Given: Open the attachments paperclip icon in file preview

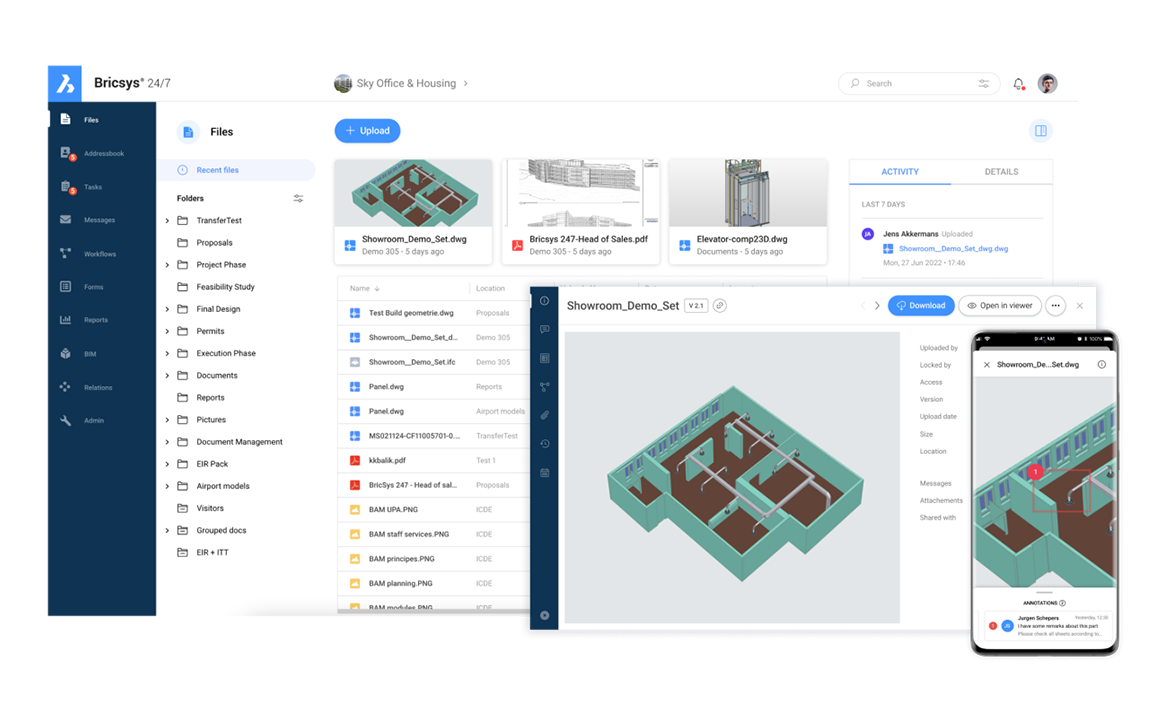Looking at the screenshot, I should [x=544, y=415].
